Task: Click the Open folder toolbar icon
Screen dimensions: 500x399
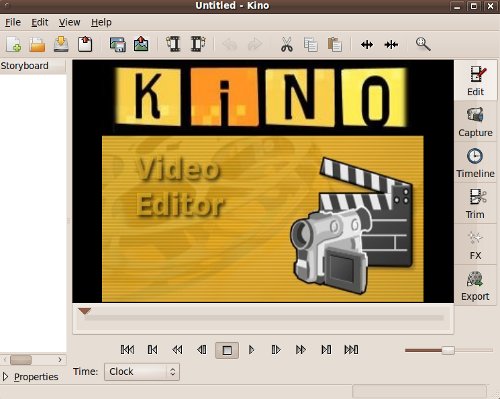Action: pos(37,44)
